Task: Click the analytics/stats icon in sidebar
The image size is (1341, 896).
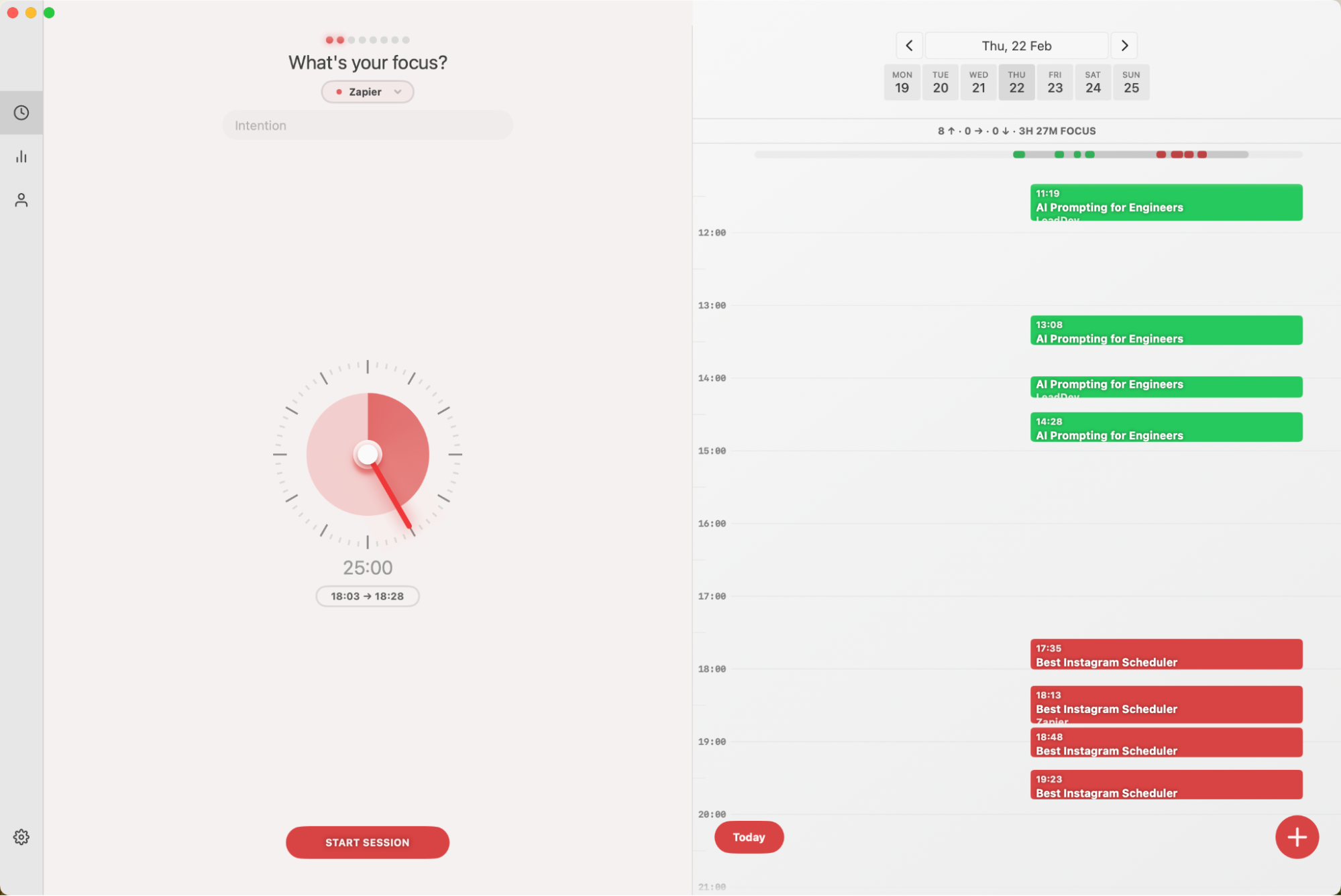Action: (x=21, y=156)
